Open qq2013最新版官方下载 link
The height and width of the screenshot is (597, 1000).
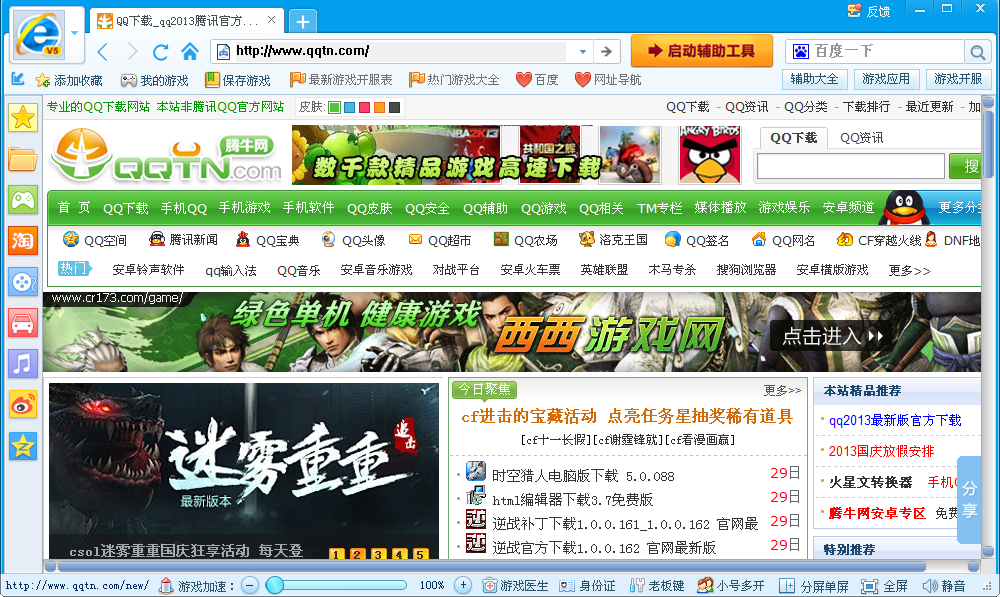tap(895, 420)
